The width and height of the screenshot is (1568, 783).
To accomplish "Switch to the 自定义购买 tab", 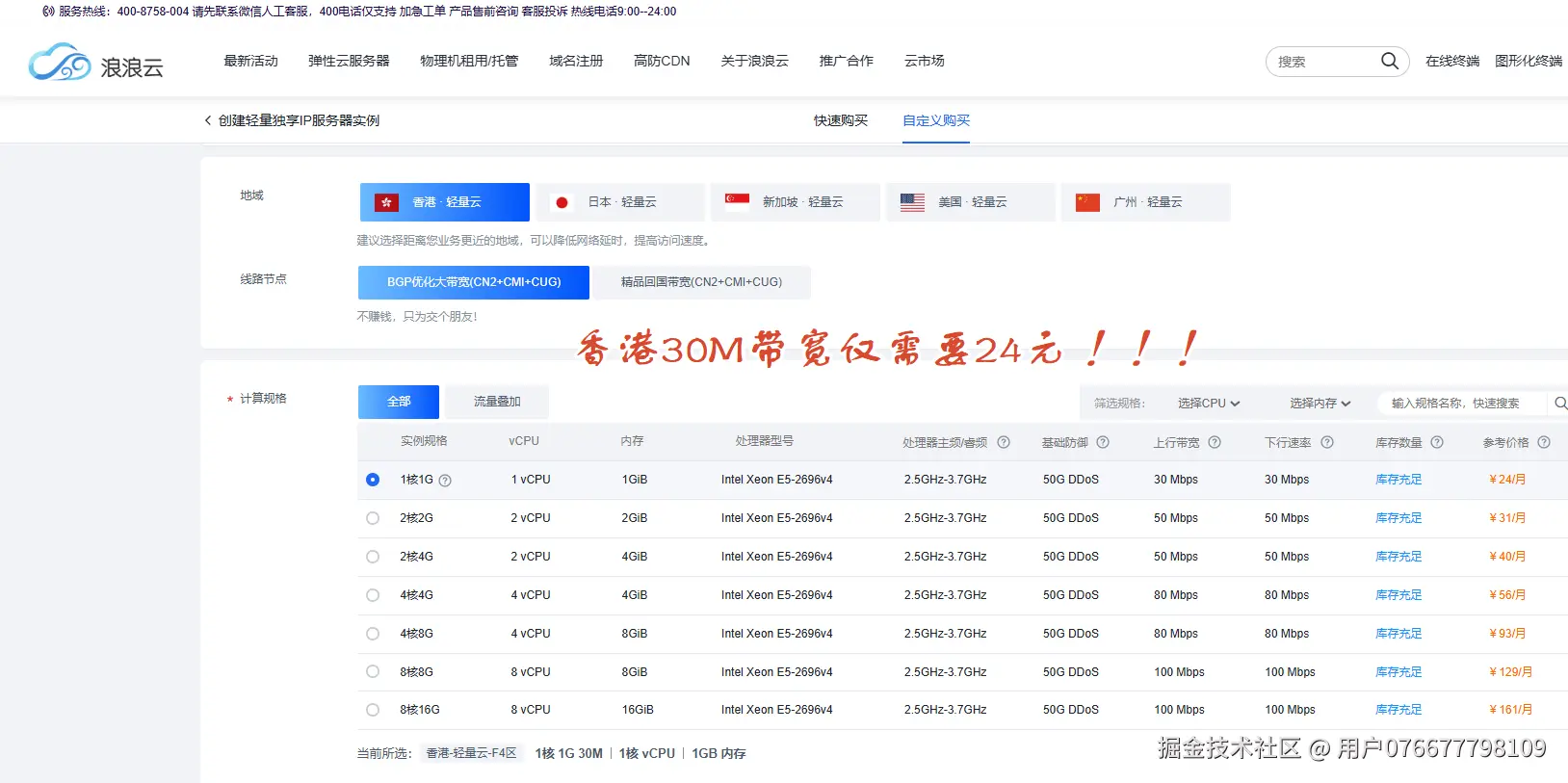I will [936, 120].
